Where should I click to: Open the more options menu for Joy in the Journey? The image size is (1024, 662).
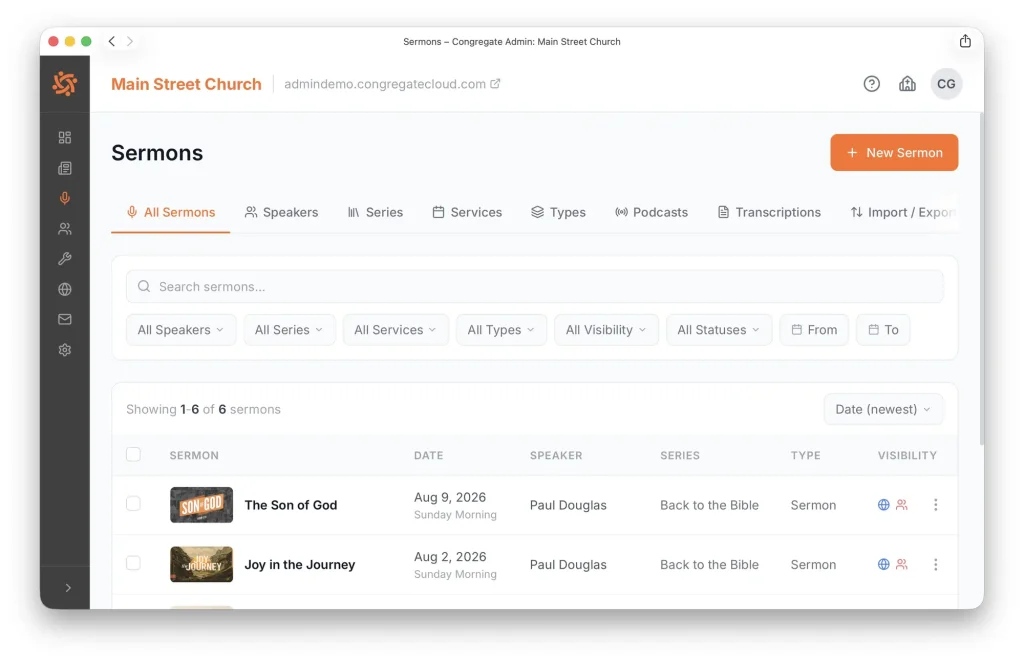pos(935,564)
